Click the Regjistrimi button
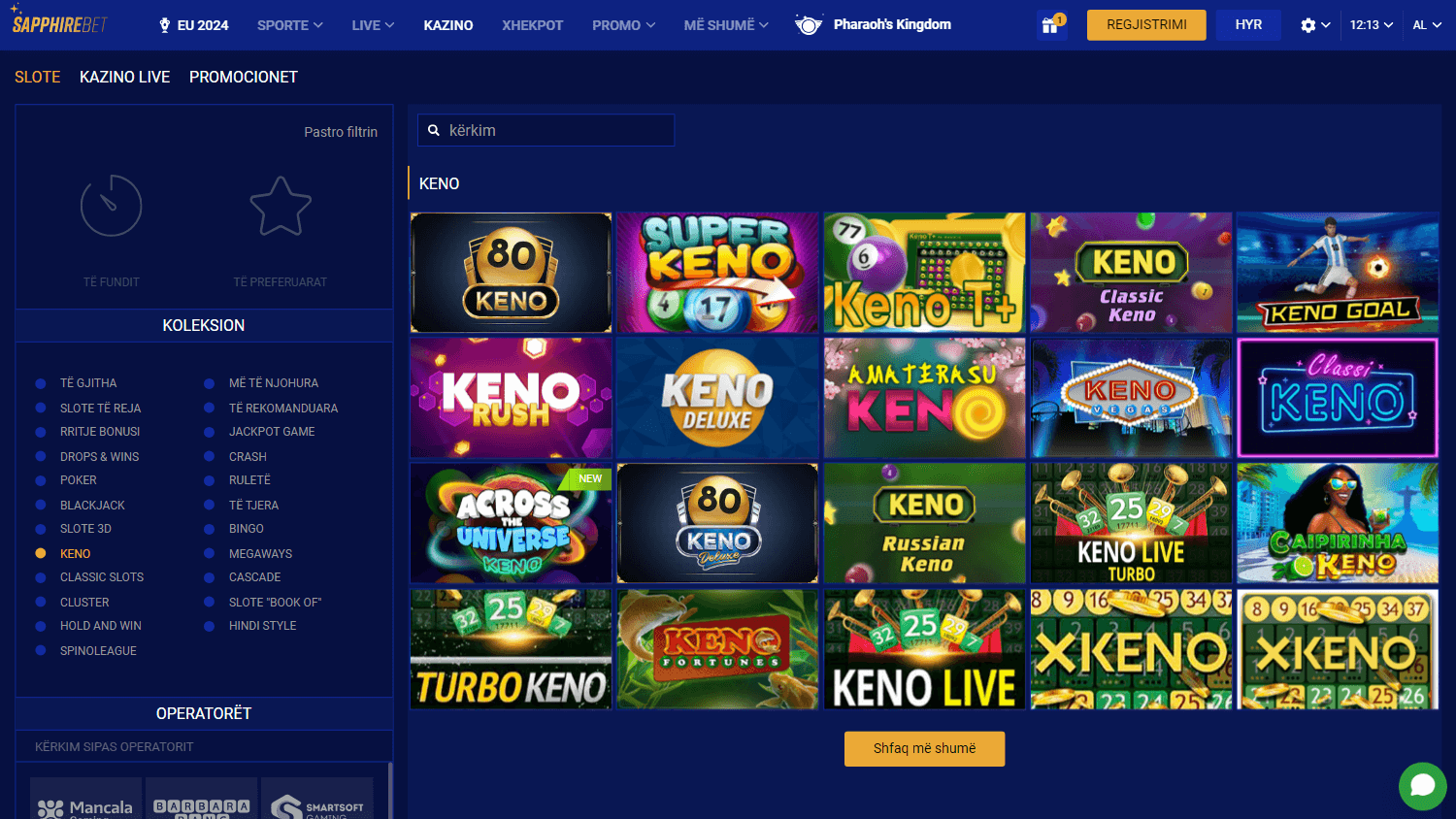 point(1146,25)
